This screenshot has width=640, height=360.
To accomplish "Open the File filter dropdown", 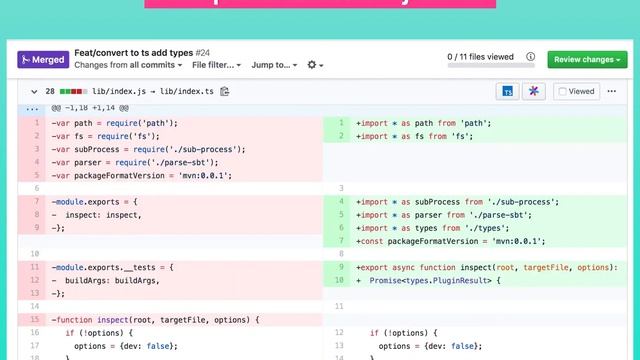I will (216, 65).
